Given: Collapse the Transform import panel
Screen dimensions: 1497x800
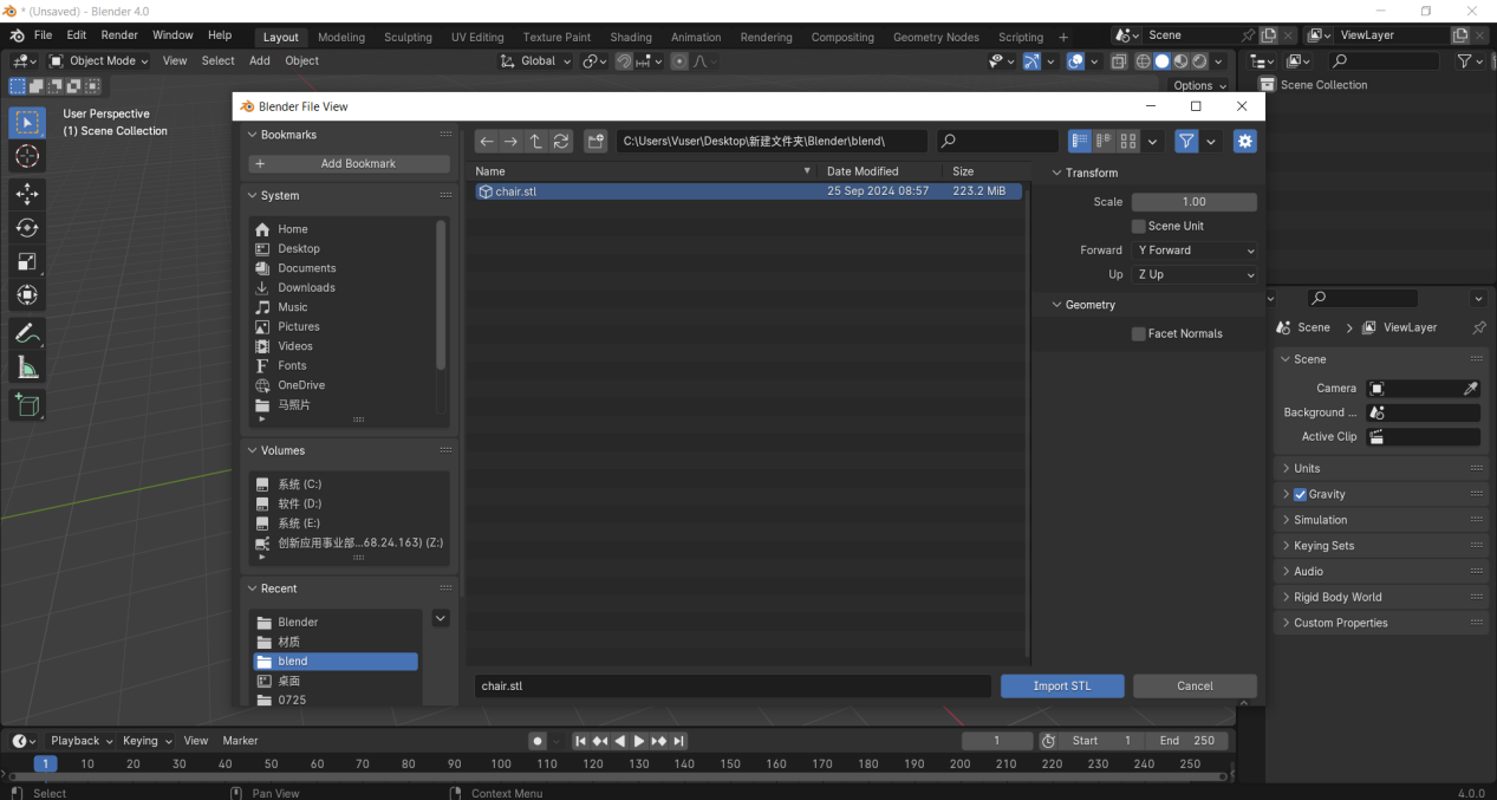Looking at the screenshot, I should coord(1057,173).
